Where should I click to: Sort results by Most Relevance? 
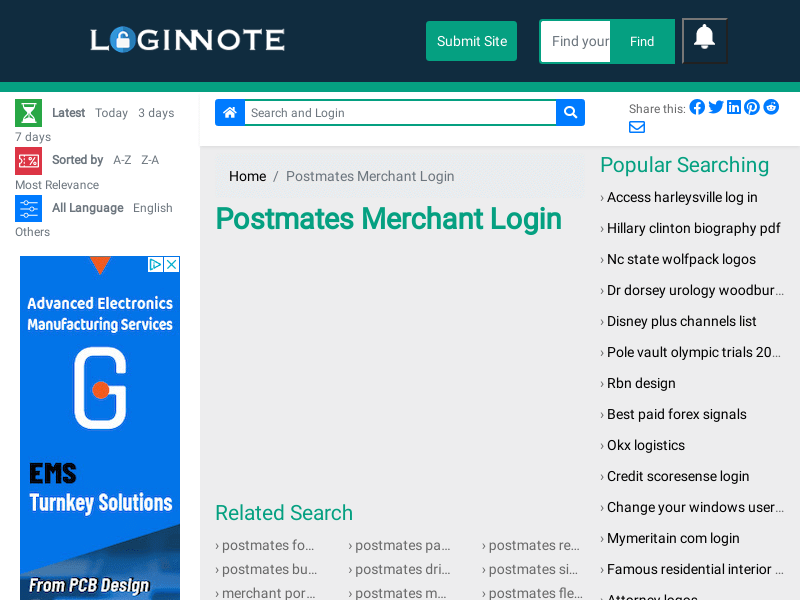click(x=57, y=185)
